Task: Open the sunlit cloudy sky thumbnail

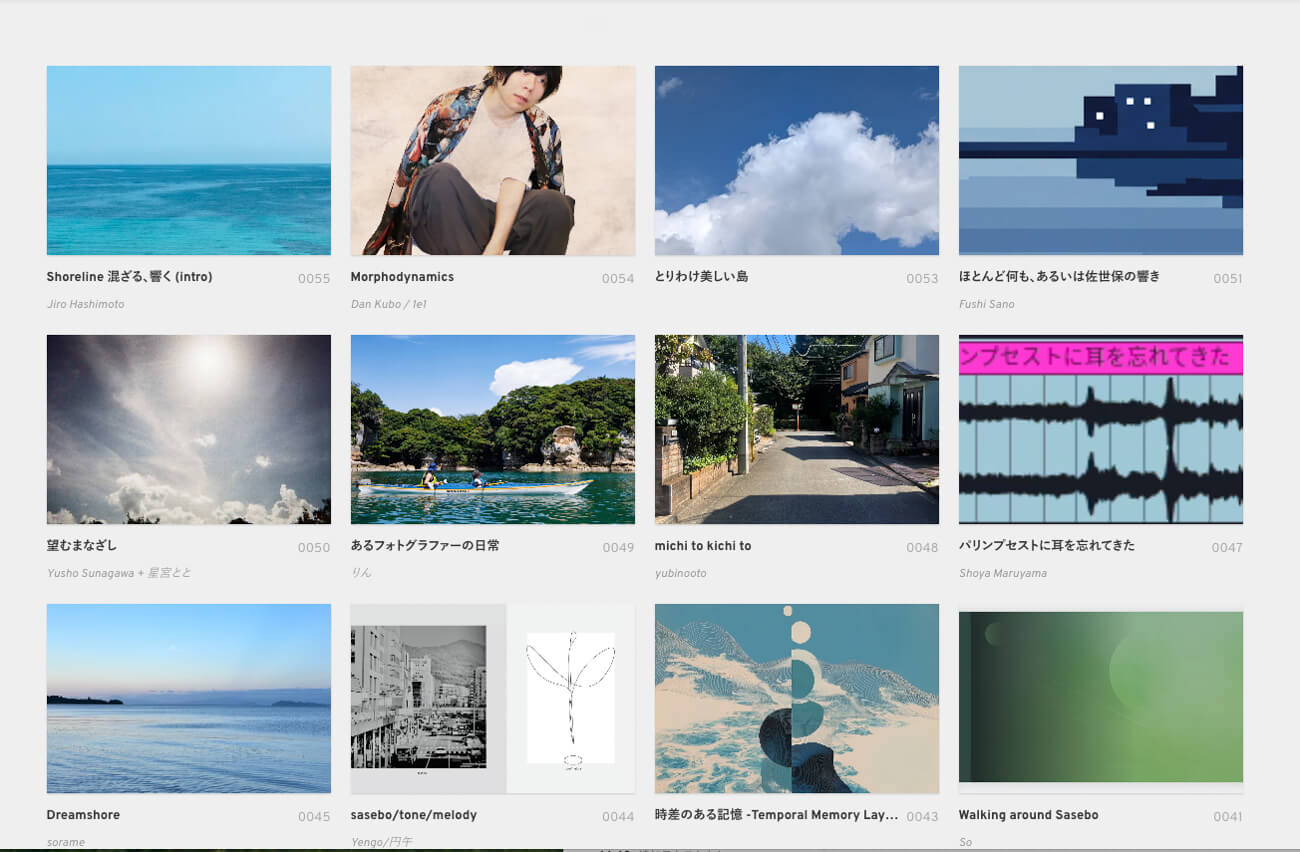Action: (188, 429)
